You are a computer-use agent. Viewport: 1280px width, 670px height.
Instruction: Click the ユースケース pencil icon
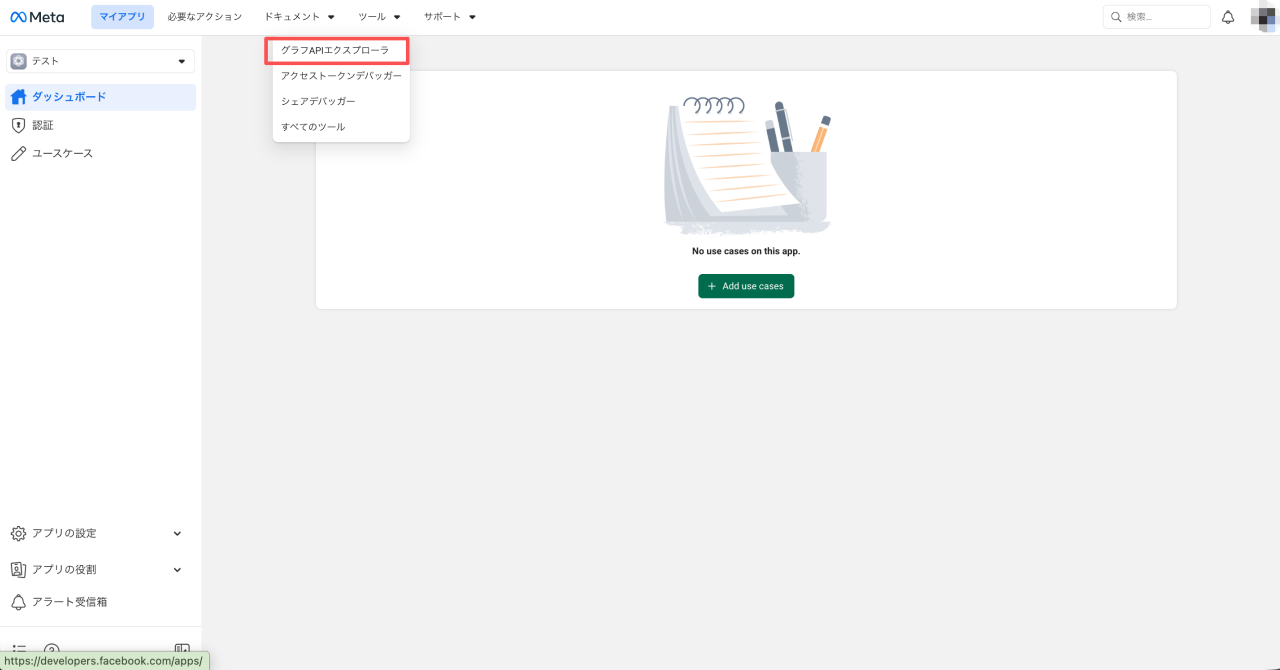pos(18,153)
